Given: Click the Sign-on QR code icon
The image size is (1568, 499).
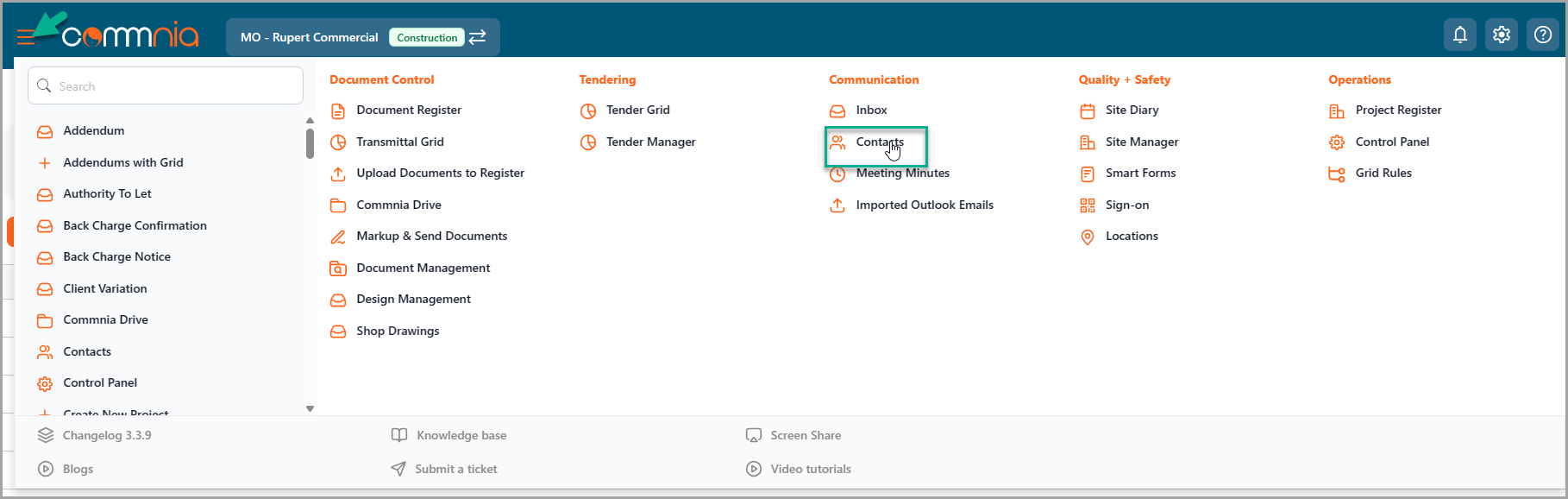Looking at the screenshot, I should pos(1087,205).
